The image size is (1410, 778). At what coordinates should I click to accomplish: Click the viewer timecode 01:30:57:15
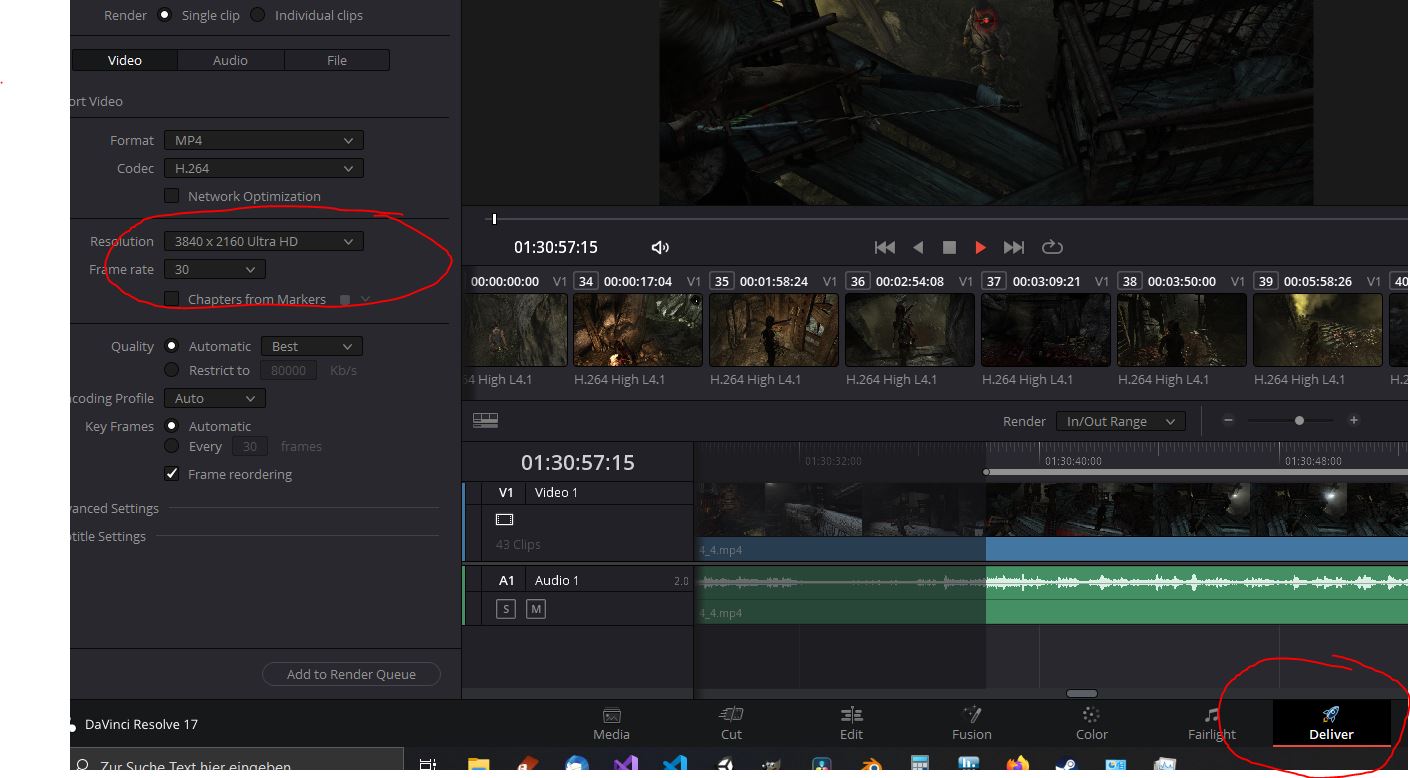[x=556, y=247]
